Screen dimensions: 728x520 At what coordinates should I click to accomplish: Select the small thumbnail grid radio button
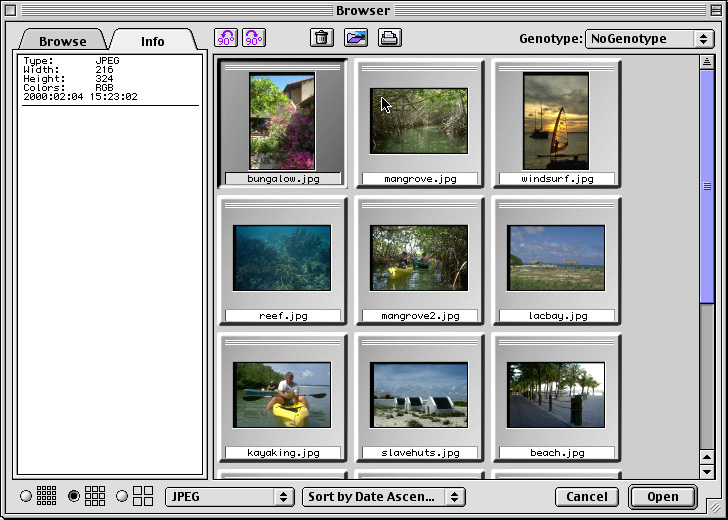[x=26, y=496]
